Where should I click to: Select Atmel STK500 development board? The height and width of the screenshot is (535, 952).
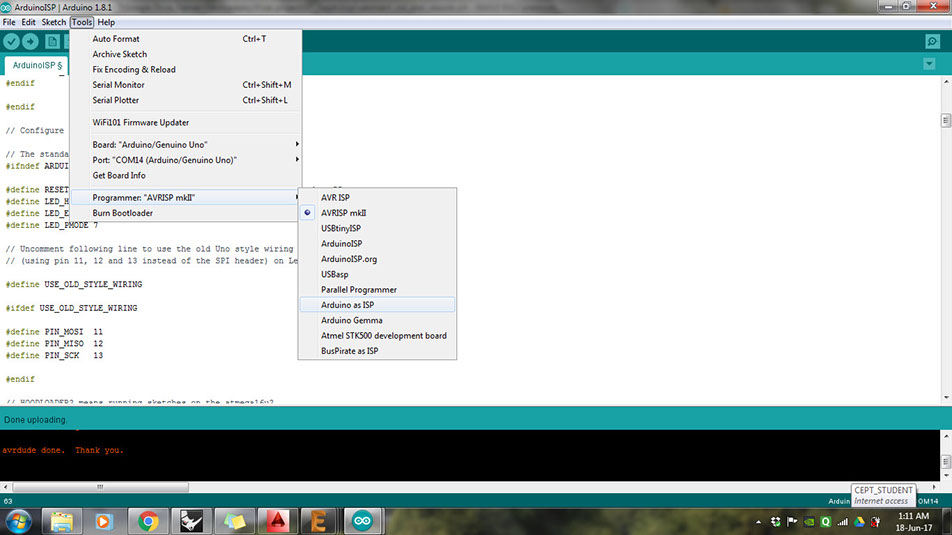[377, 336]
